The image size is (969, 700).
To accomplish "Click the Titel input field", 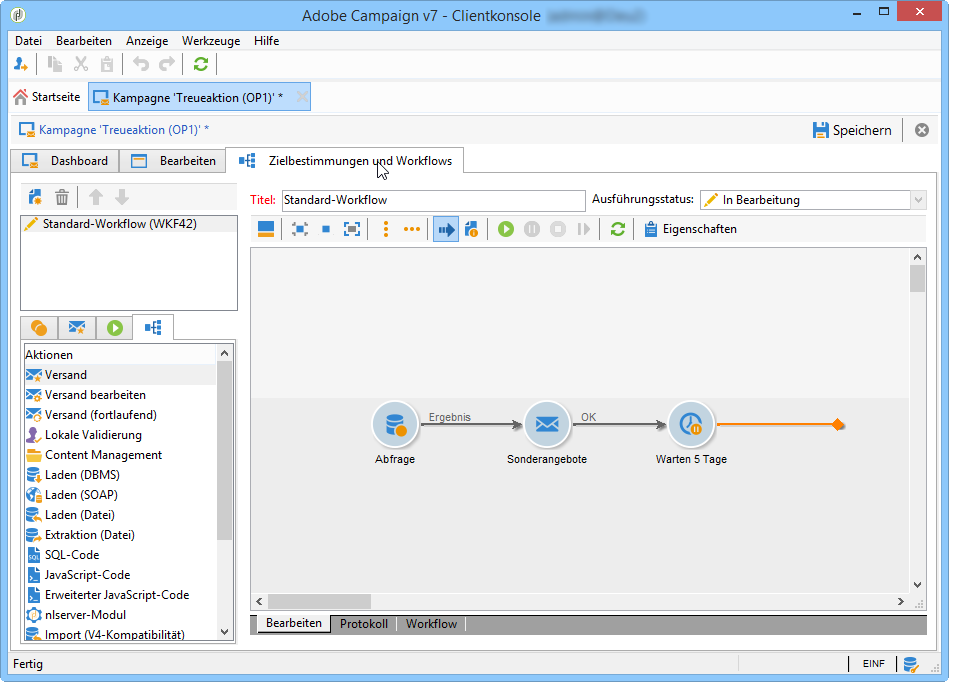I will [434, 200].
